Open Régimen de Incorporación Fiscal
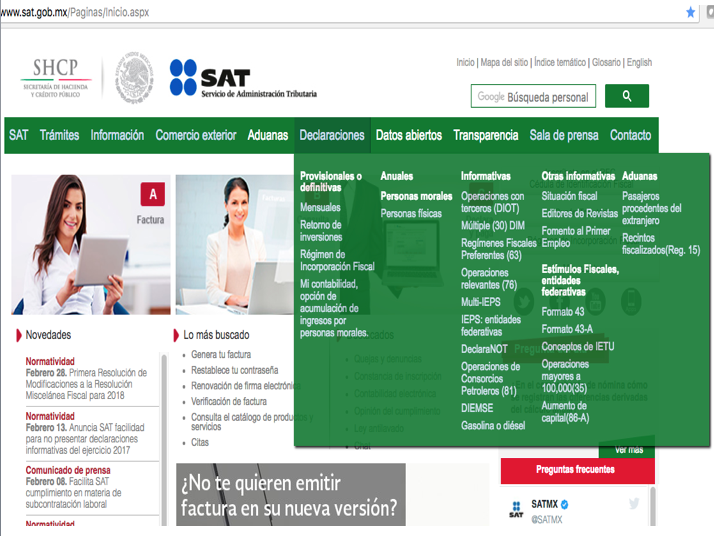The height and width of the screenshot is (536, 714). tap(337, 260)
